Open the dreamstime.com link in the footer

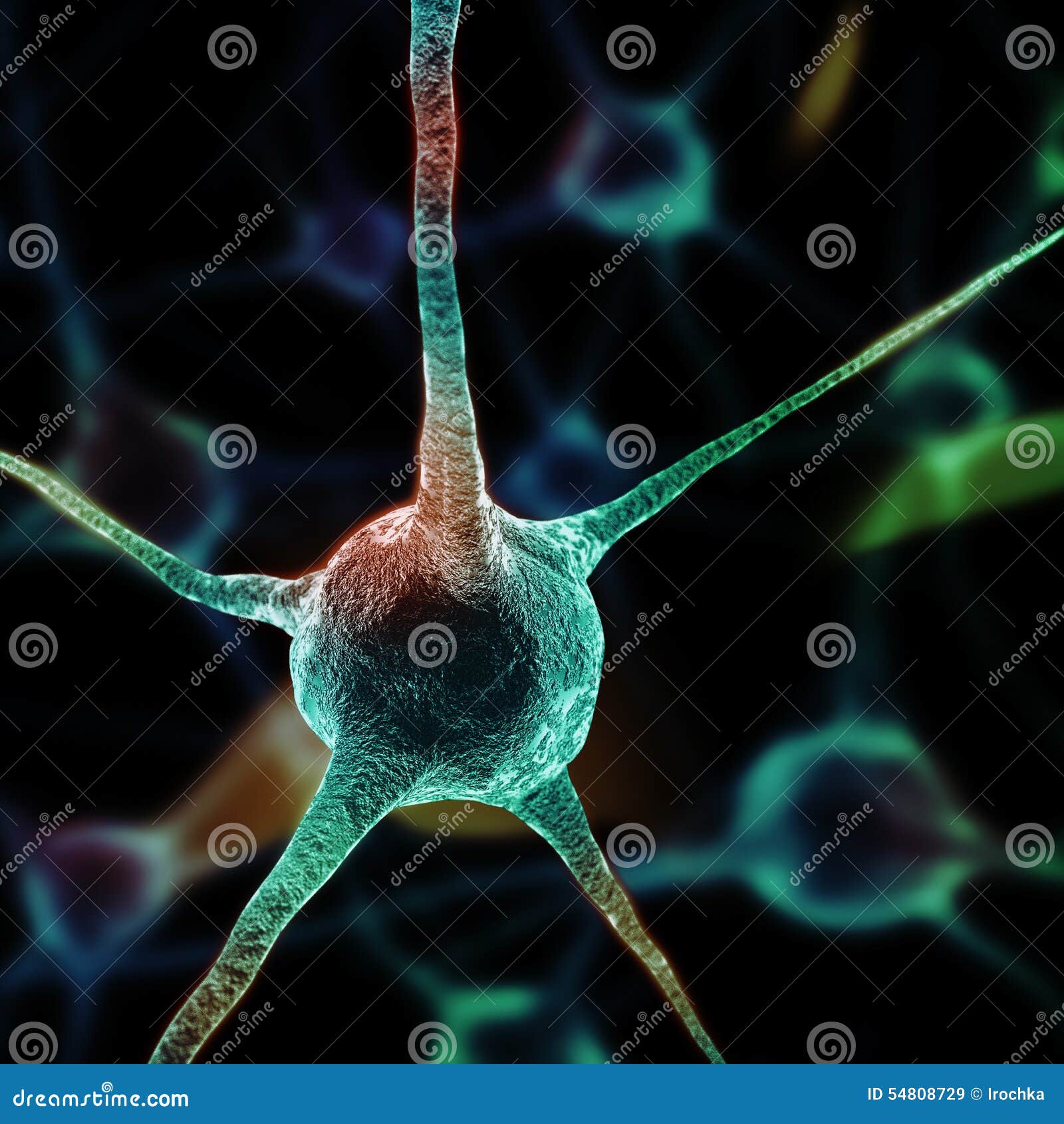click(100, 1096)
